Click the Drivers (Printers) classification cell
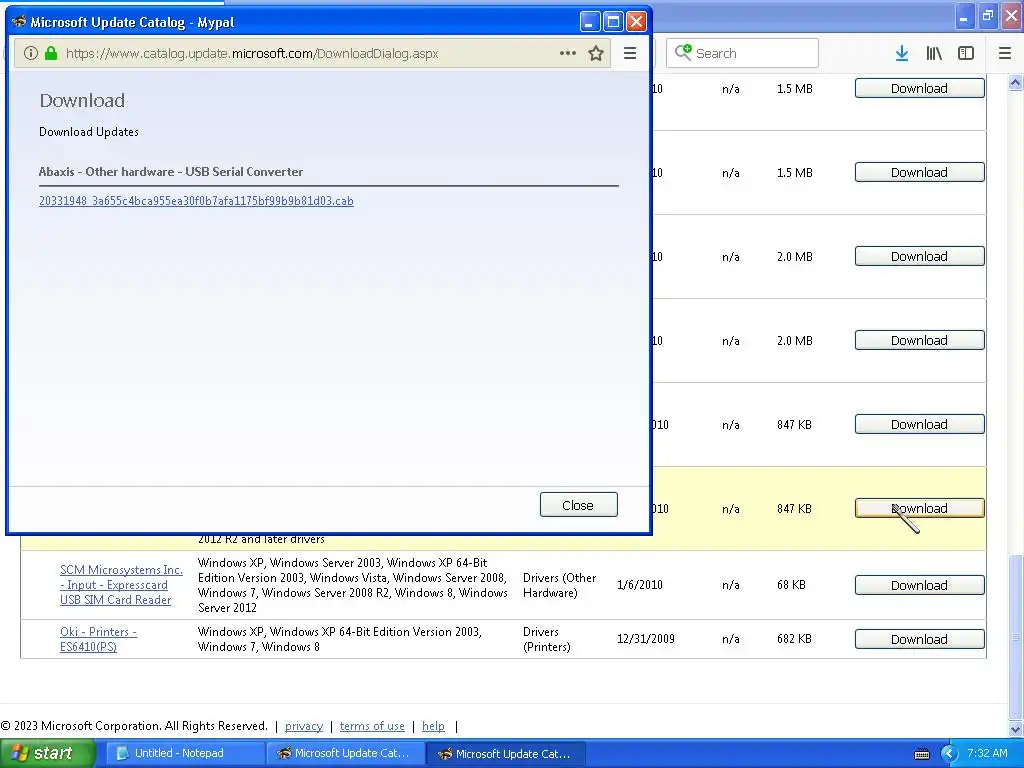 (x=547, y=639)
